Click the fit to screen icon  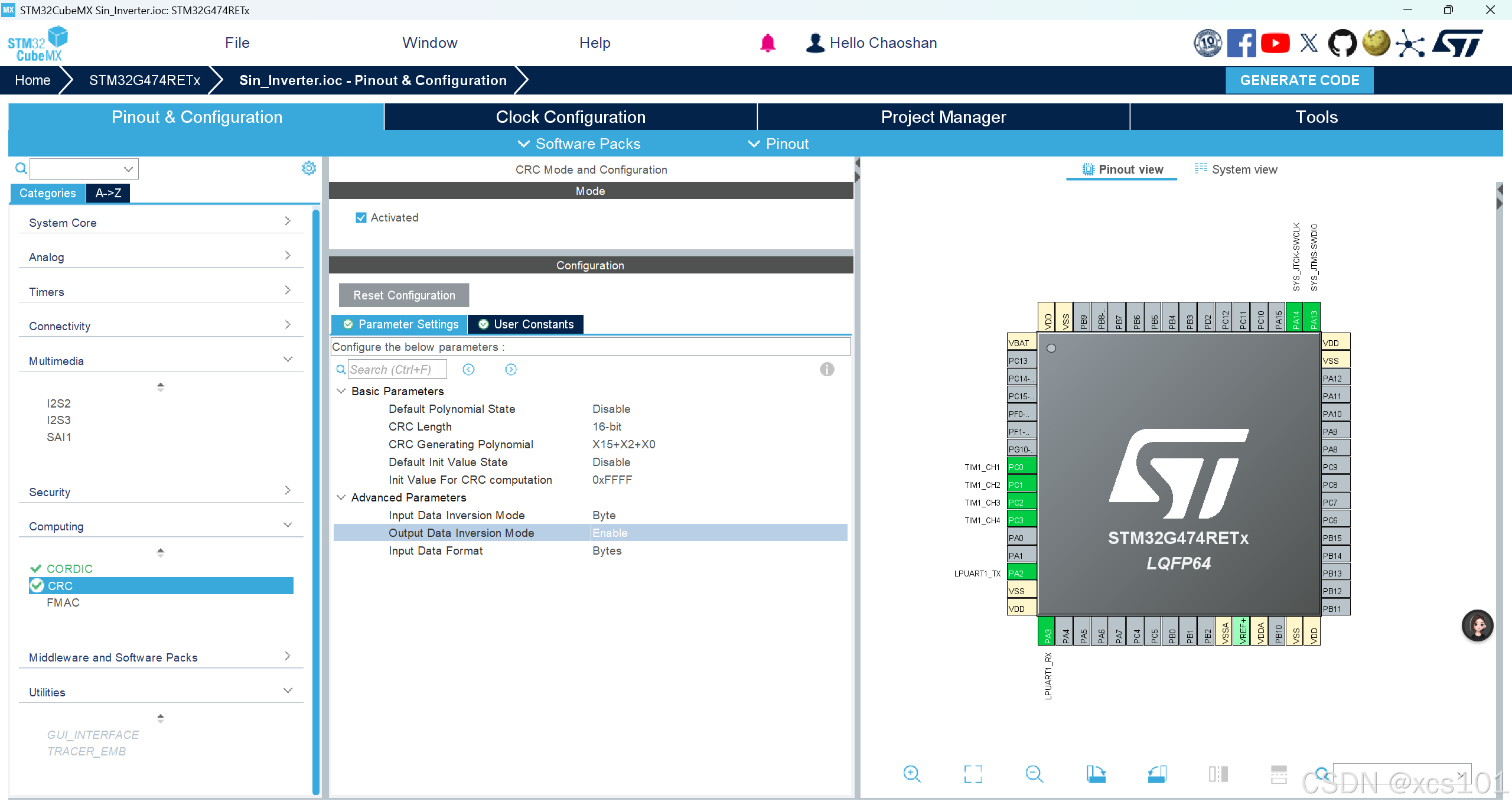click(x=973, y=774)
